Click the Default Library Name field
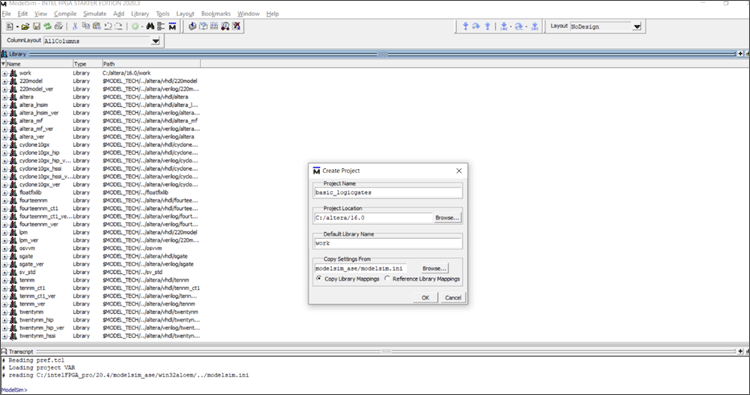Image resolution: width=750 pixels, height=395 pixels. coord(387,243)
